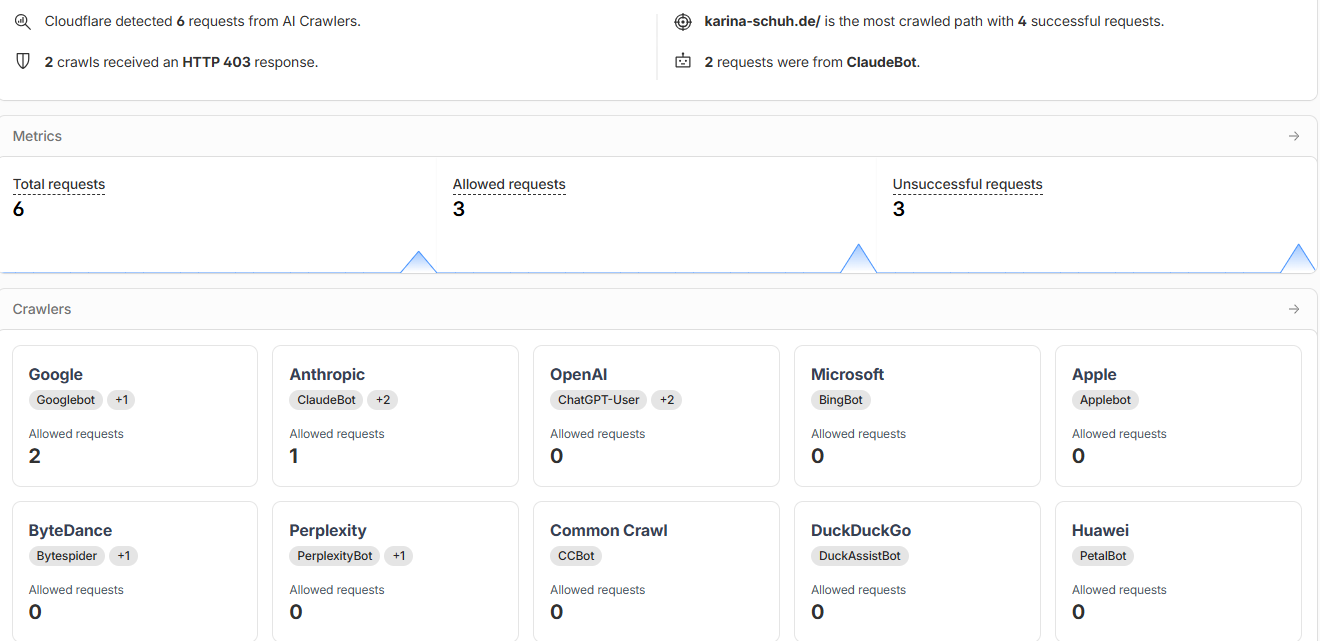Select the Microsoft crawler card title

click(x=848, y=374)
